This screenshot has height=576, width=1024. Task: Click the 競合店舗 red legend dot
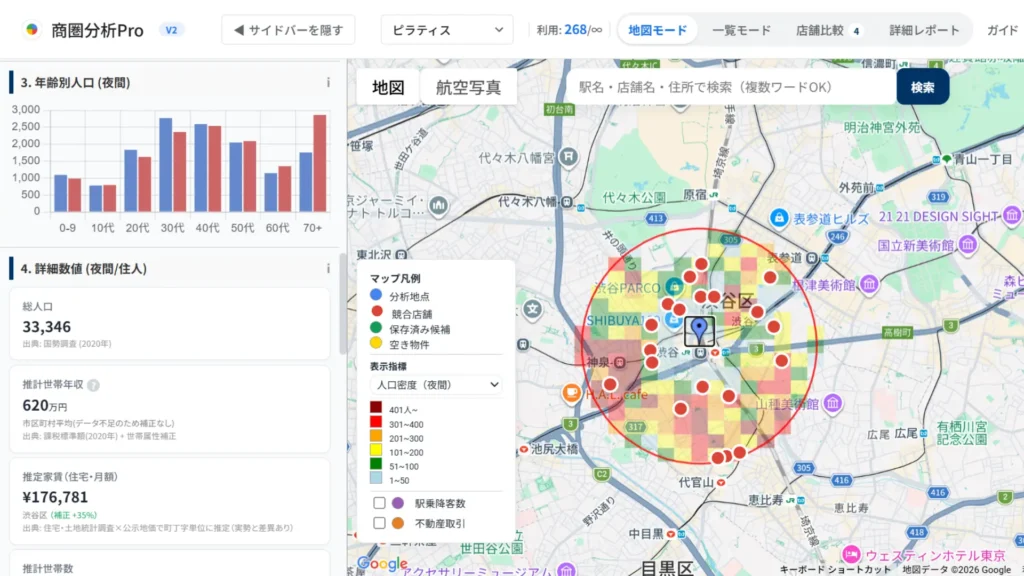pos(376,312)
